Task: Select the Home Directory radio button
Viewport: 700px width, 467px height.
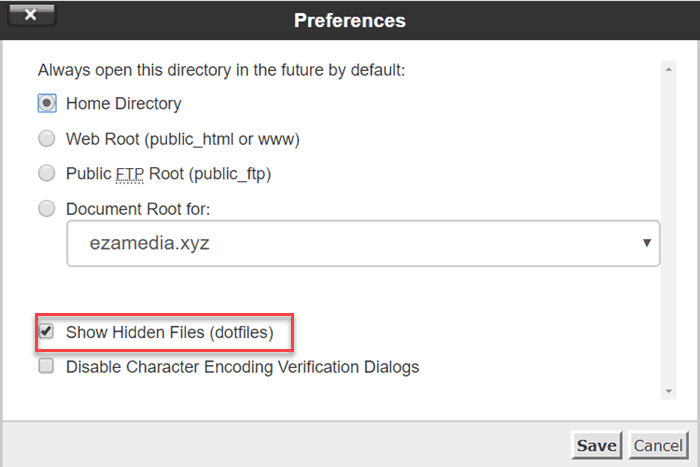Action: tap(46, 103)
